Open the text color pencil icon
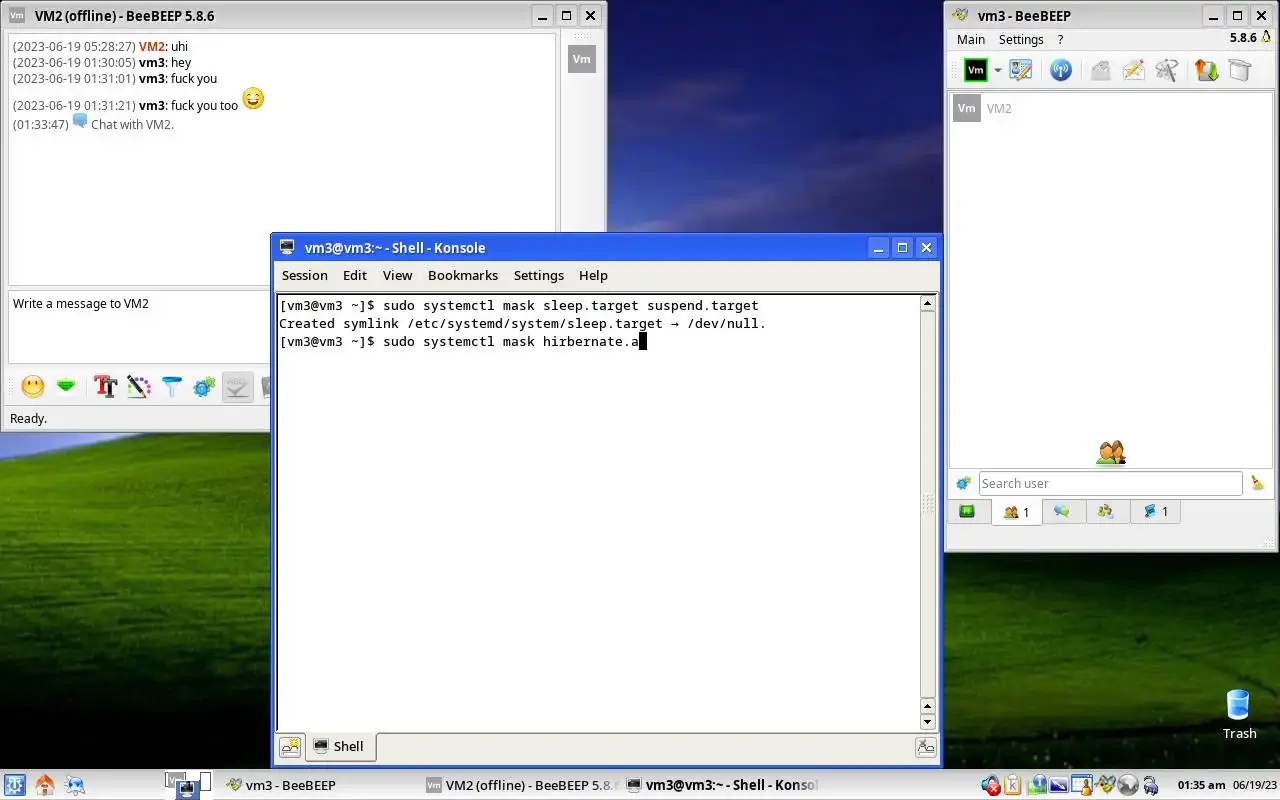 (139, 386)
